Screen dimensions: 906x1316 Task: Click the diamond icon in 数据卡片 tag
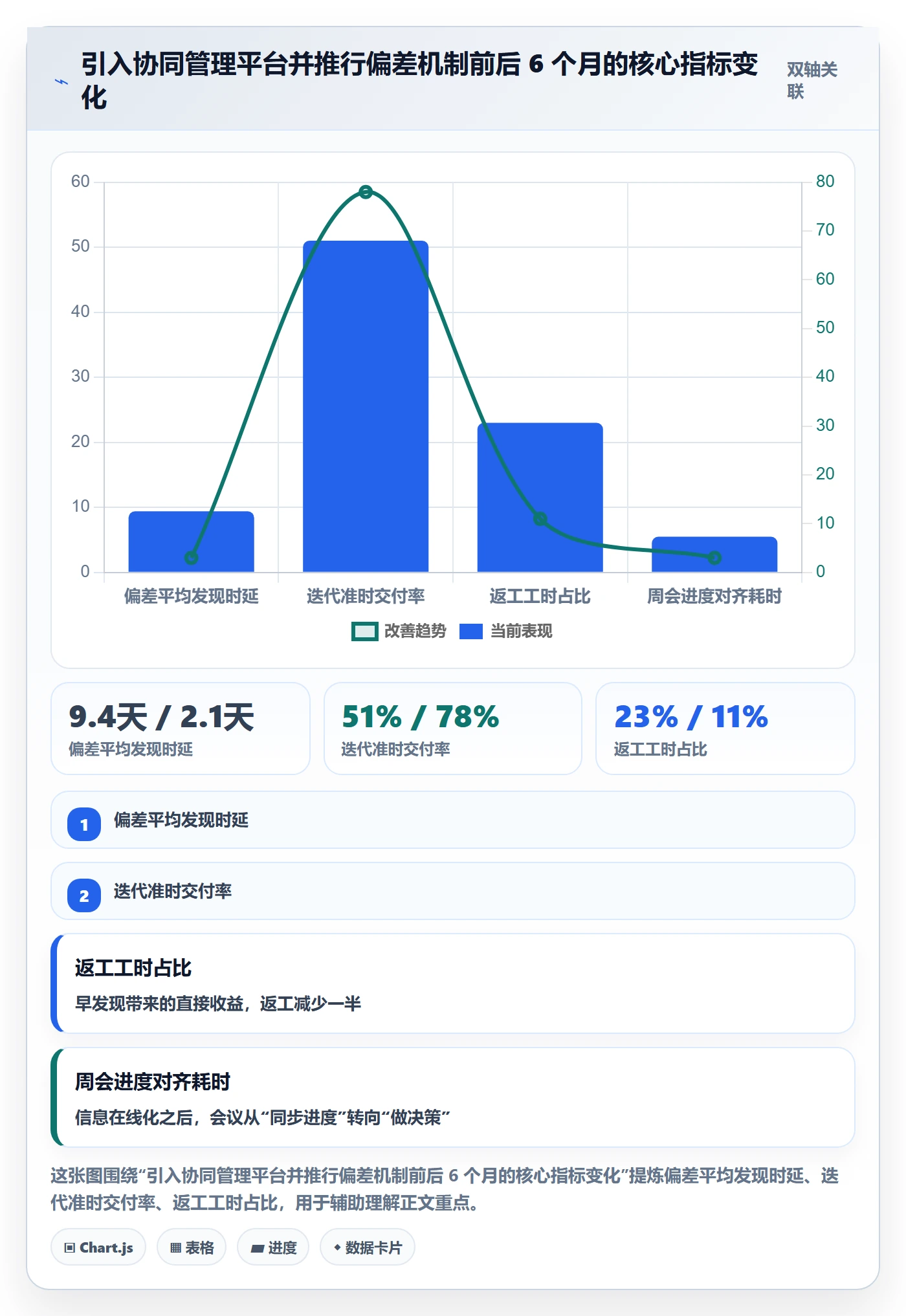tap(337, 1247)
